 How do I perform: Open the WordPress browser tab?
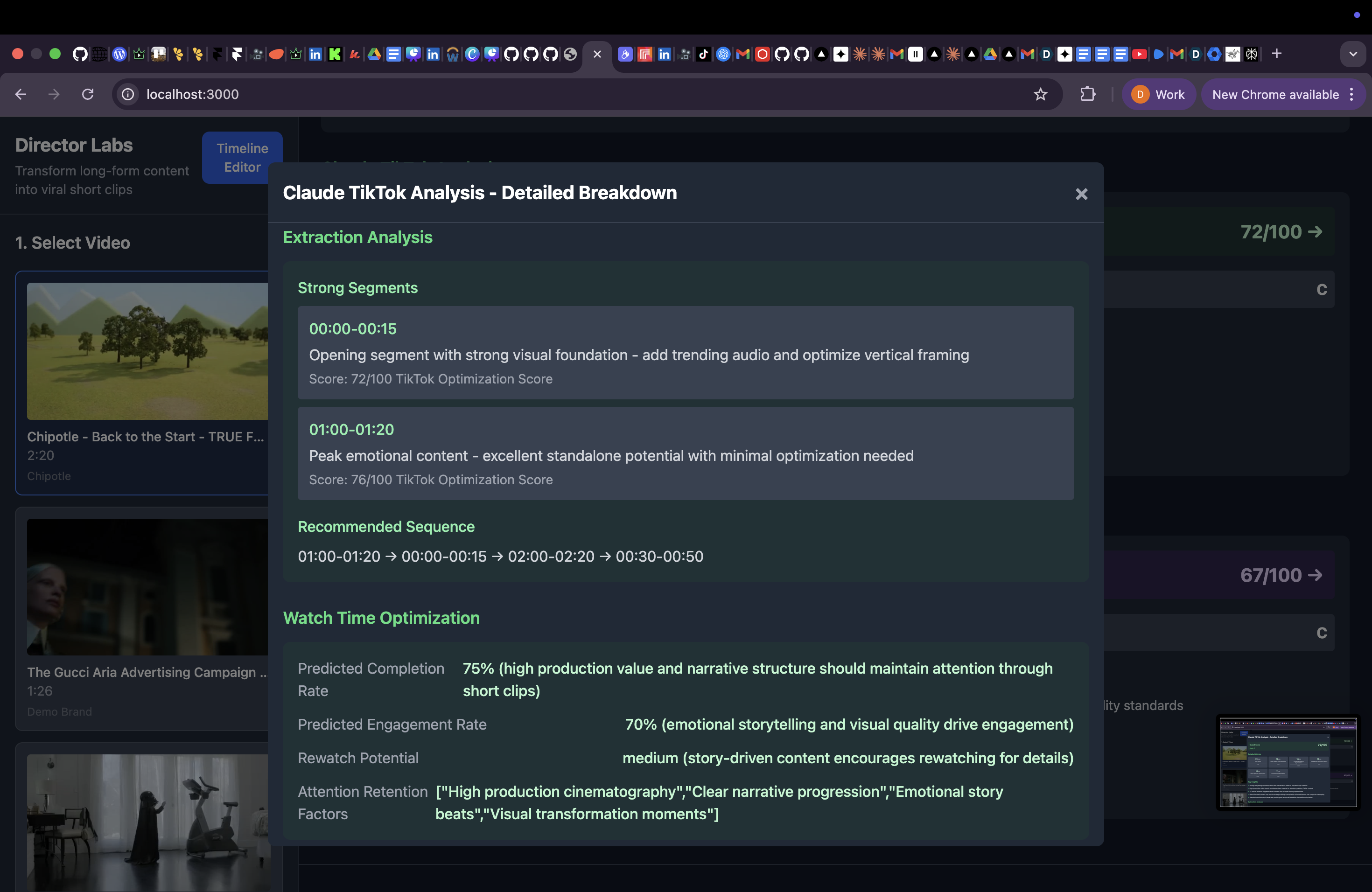point(119,54)
